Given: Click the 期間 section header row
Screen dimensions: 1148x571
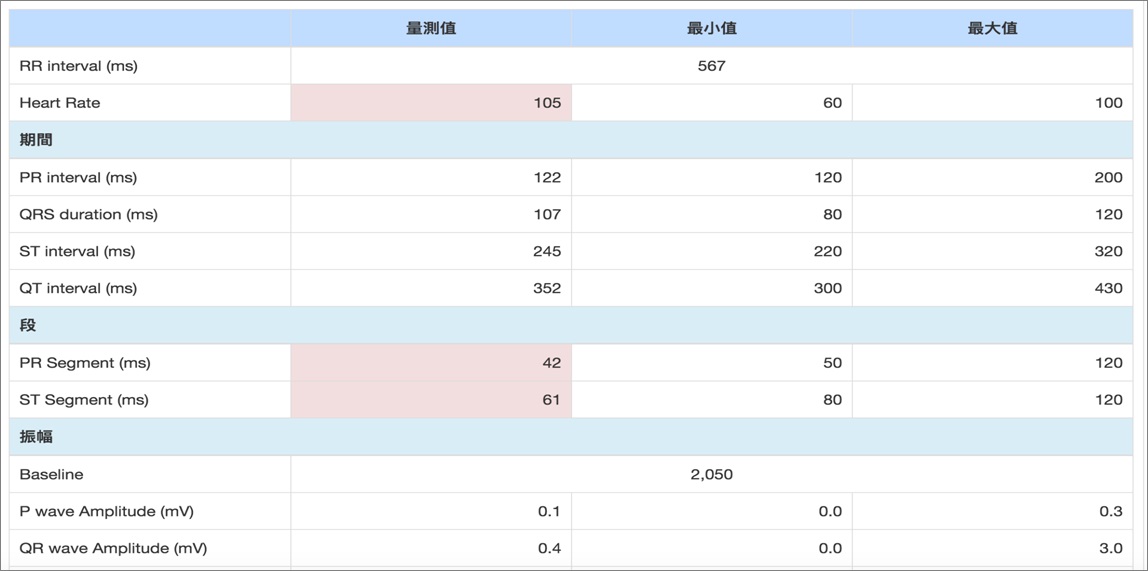Looking at the screenshot, I should coord(36,140).
